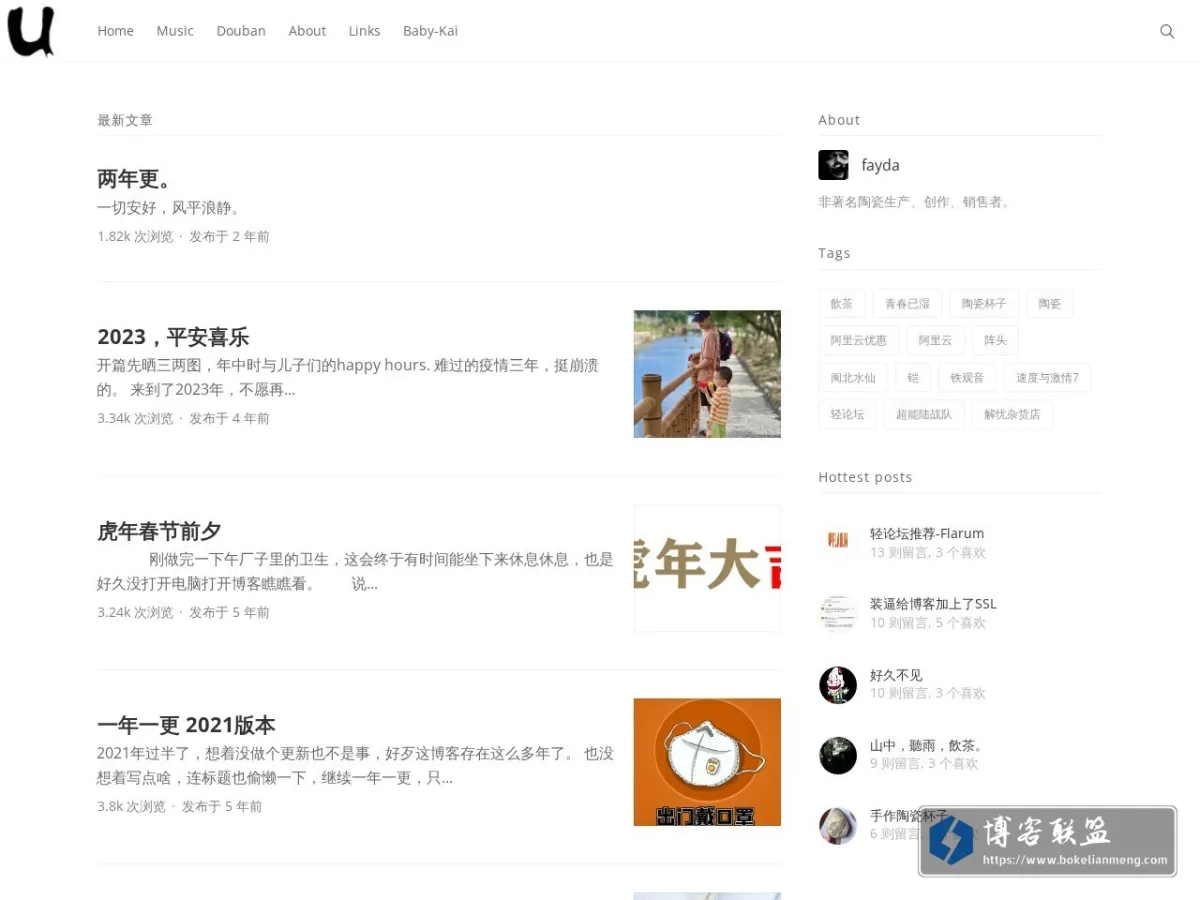Open hottest post 轻论坛推荐-Flarum
1200x900 pixels.
click(927, 533)
